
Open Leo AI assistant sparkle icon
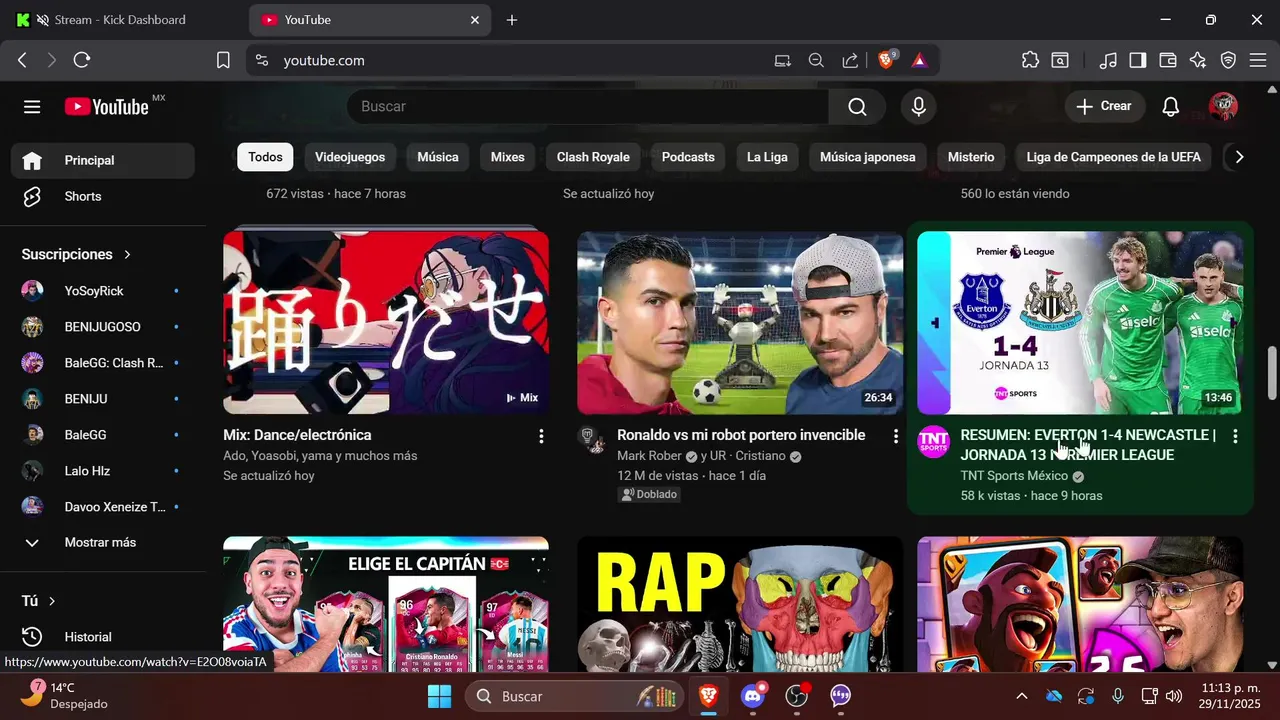pyautogui.click(x=1198, y=60)
